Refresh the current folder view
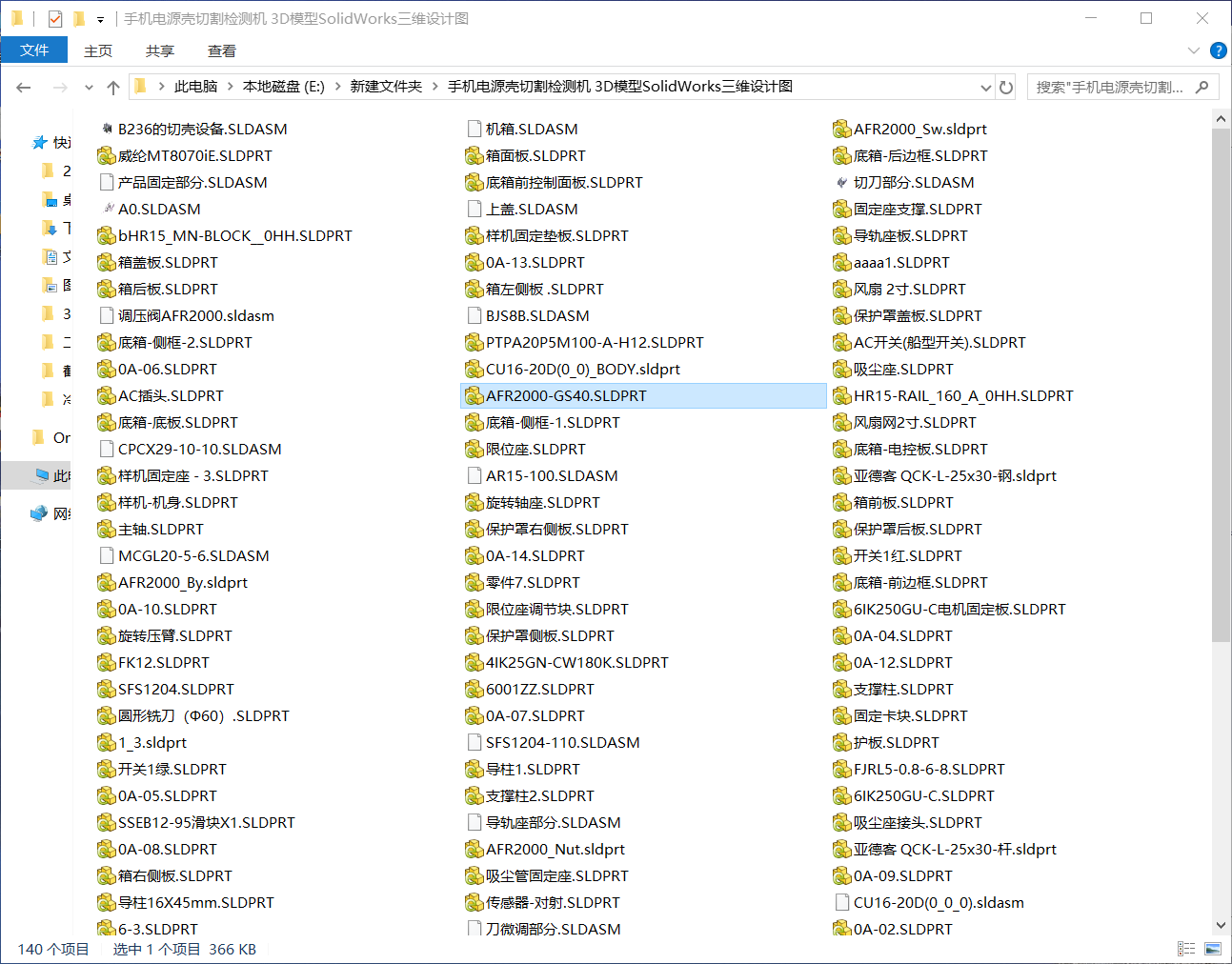 click(1006, 87)
